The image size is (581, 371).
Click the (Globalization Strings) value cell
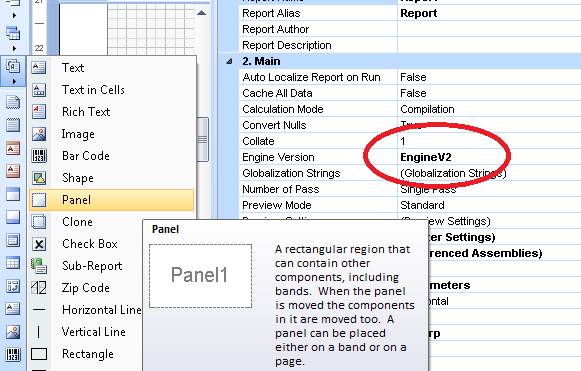click(489, 173)
